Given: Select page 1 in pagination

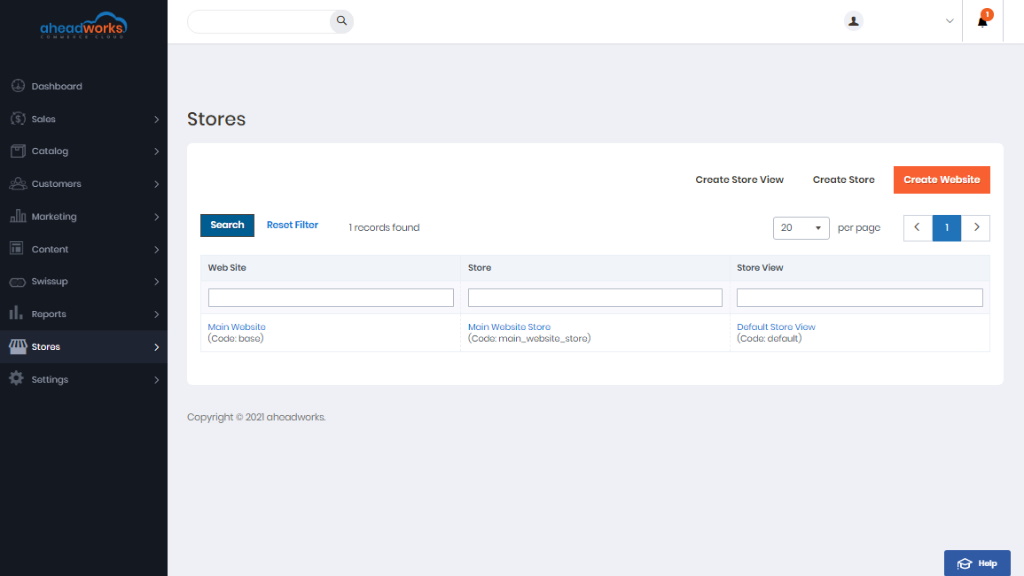Looking at the screenshot, I should 946,228.
